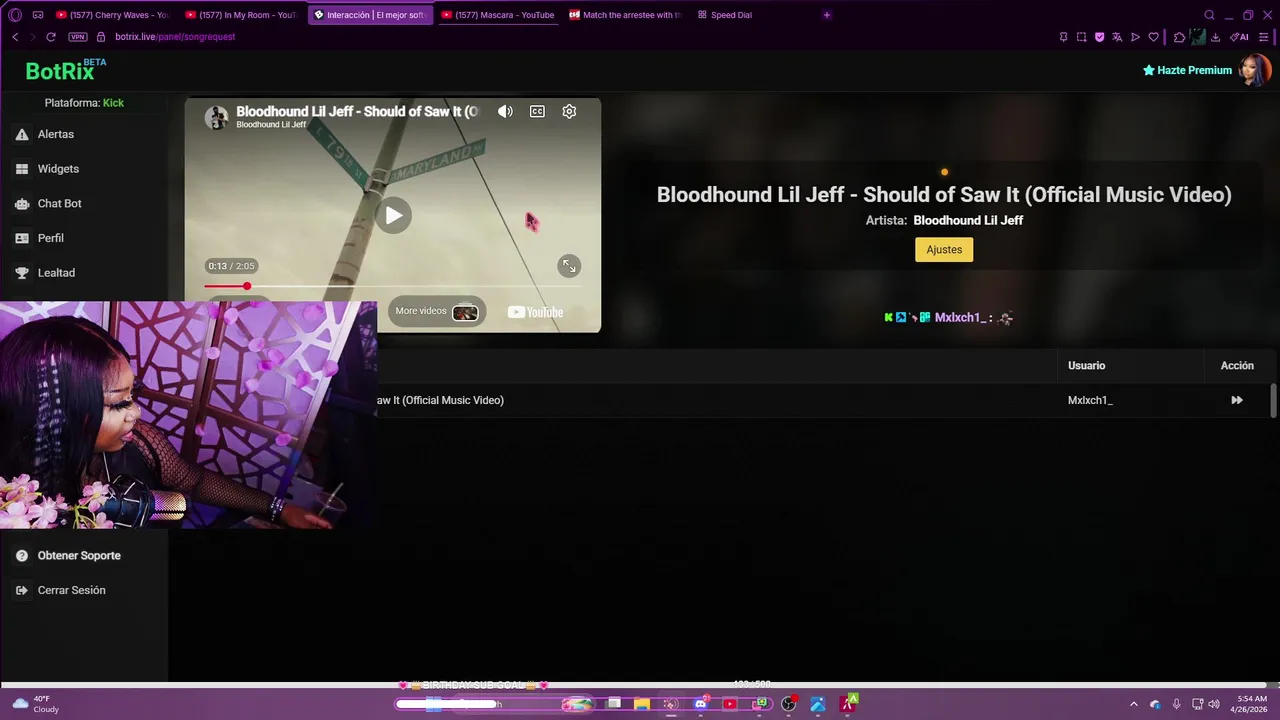1280x720 pixels.
Task: Open the browser easy setup sliders
Action: click(x=1264, y=37)
